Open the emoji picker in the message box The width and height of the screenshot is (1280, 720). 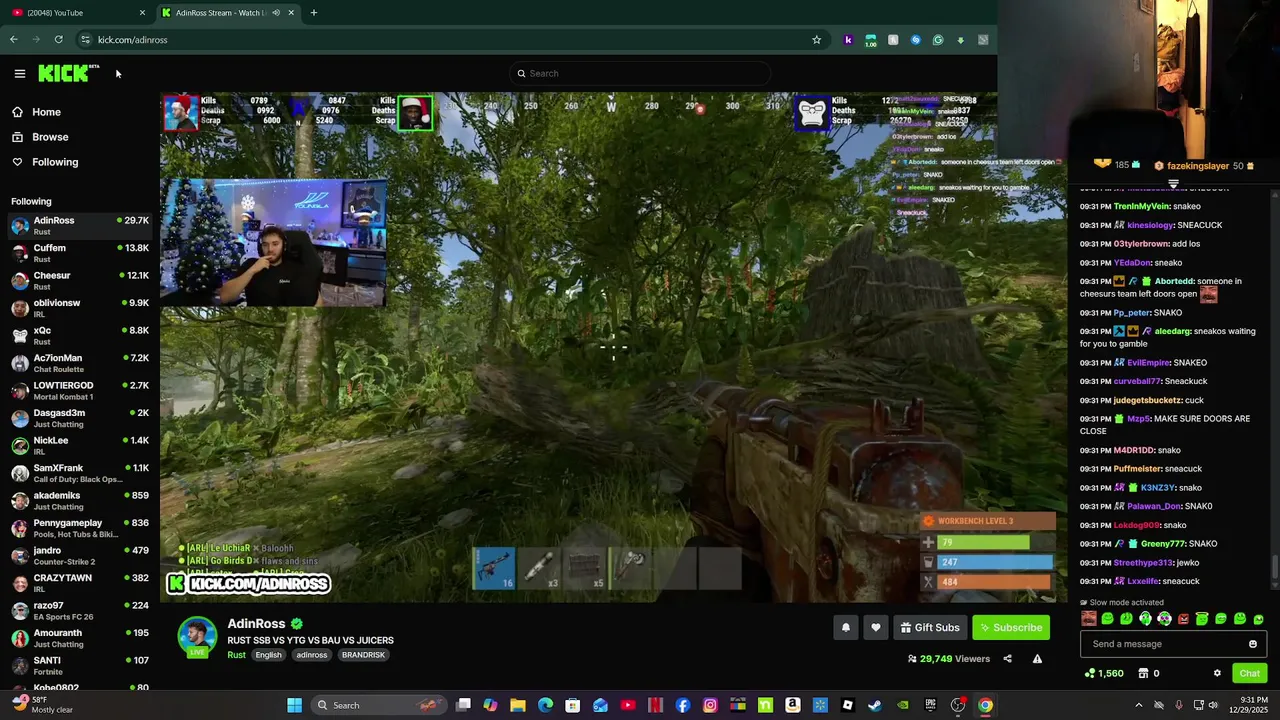[x=1253, y=644]
